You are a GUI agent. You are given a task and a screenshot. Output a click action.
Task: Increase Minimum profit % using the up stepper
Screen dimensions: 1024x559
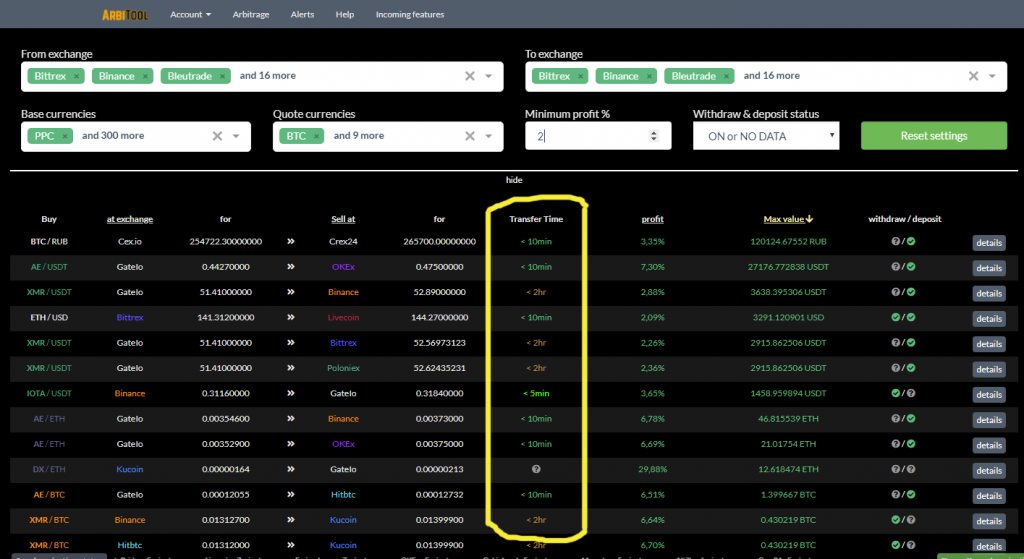click(x=654, y=132)
